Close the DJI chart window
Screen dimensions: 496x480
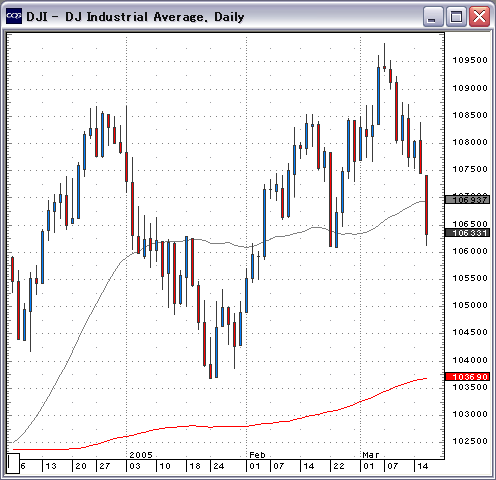[x=479, y=16]
